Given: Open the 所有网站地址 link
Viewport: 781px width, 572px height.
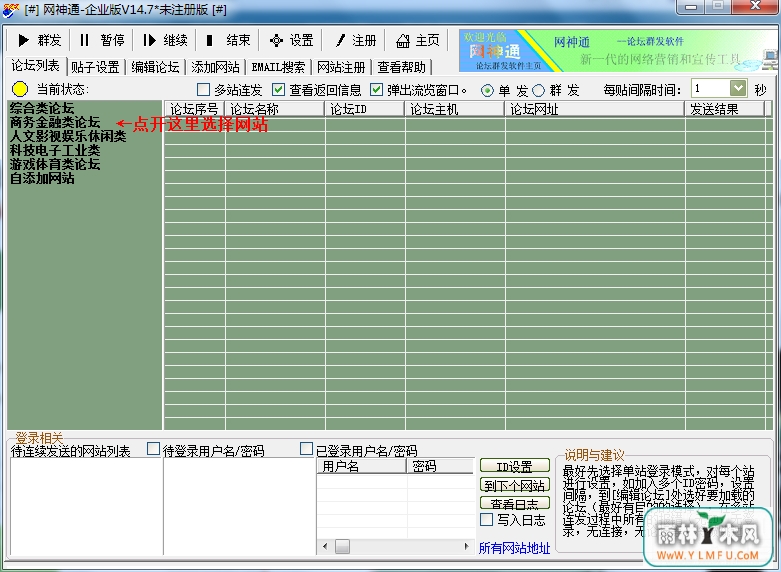Looking at the screenshot, I should point(515,548).
